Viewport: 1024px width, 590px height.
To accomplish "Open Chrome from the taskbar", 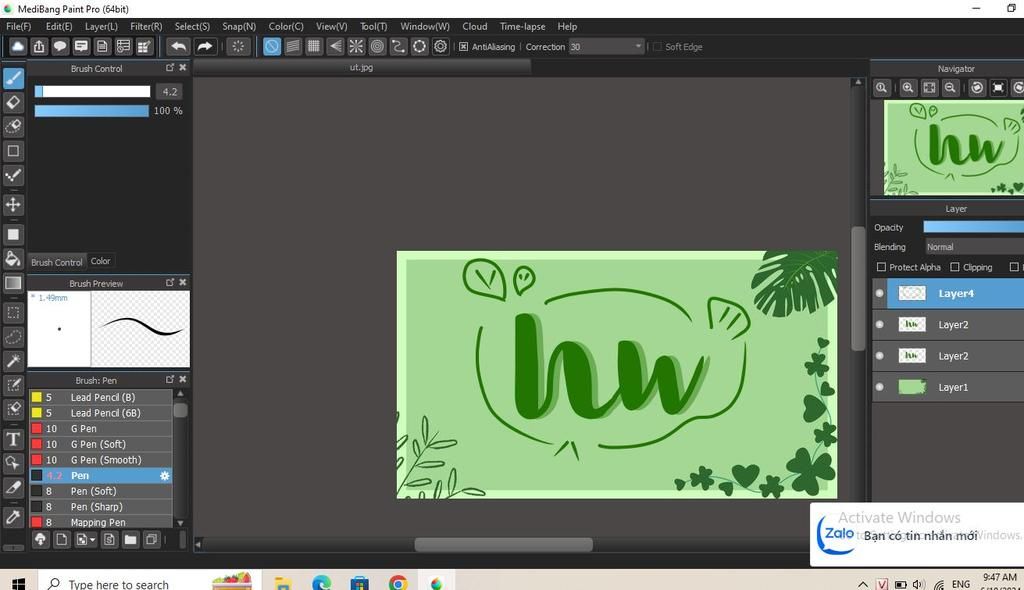I will [x=398, y=582].
